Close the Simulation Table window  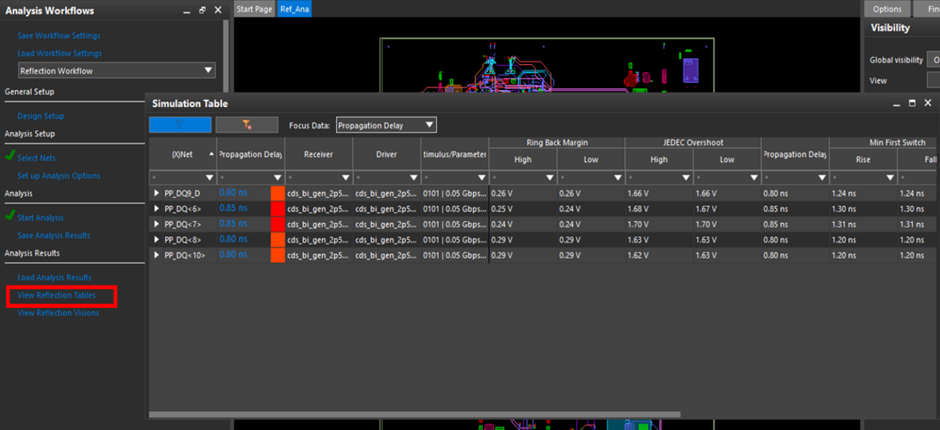pyautogui.click(x=929, y=103)
